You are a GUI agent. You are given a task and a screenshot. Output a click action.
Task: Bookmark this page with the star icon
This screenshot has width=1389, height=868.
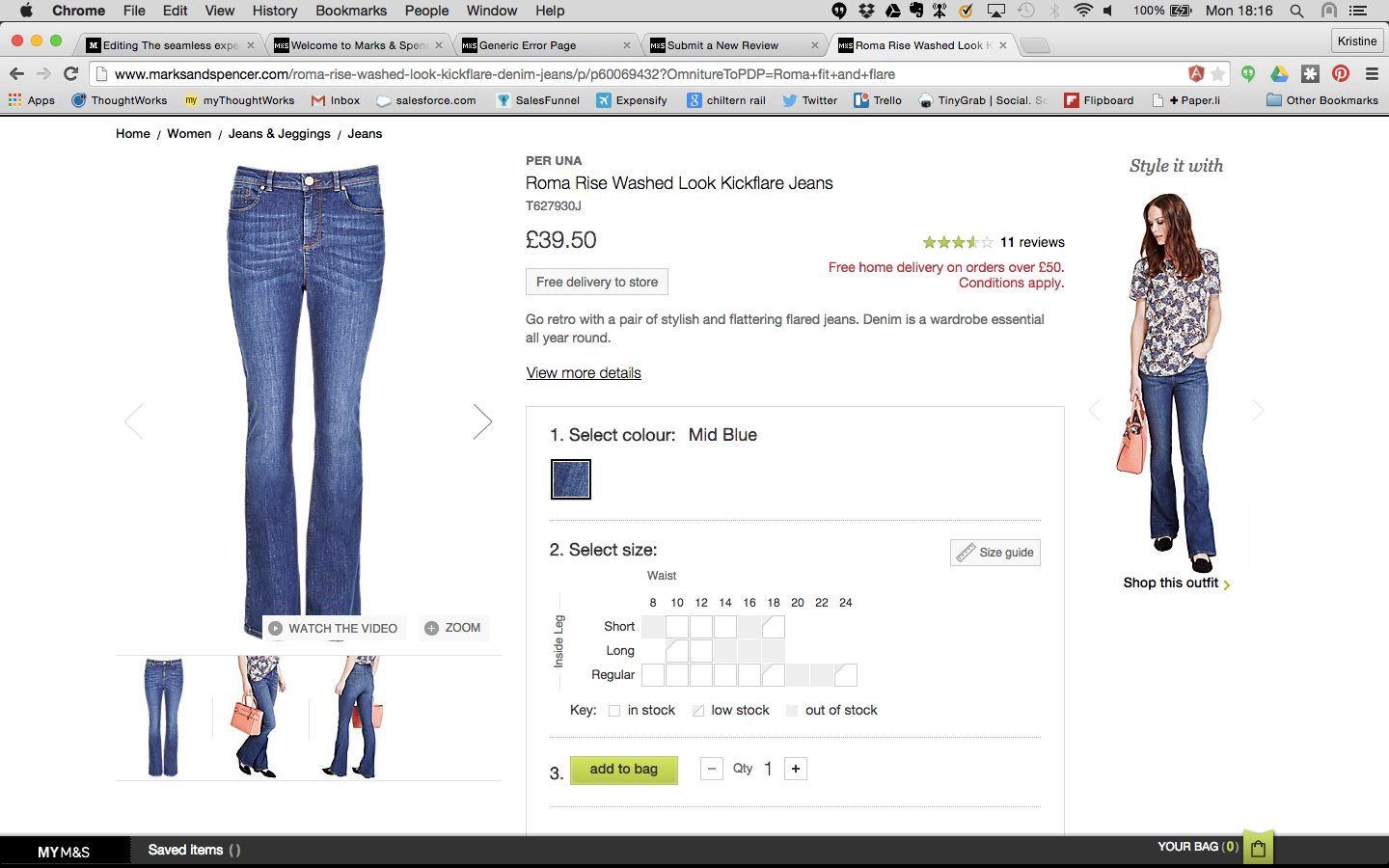click(1218, 74)
